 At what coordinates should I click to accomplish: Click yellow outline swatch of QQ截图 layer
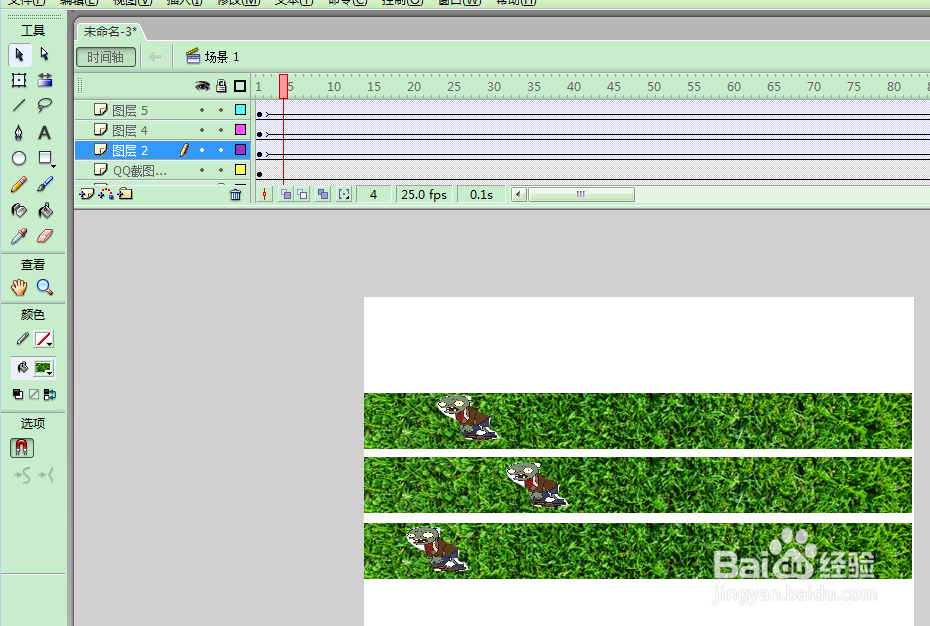(x=240, y=170)
